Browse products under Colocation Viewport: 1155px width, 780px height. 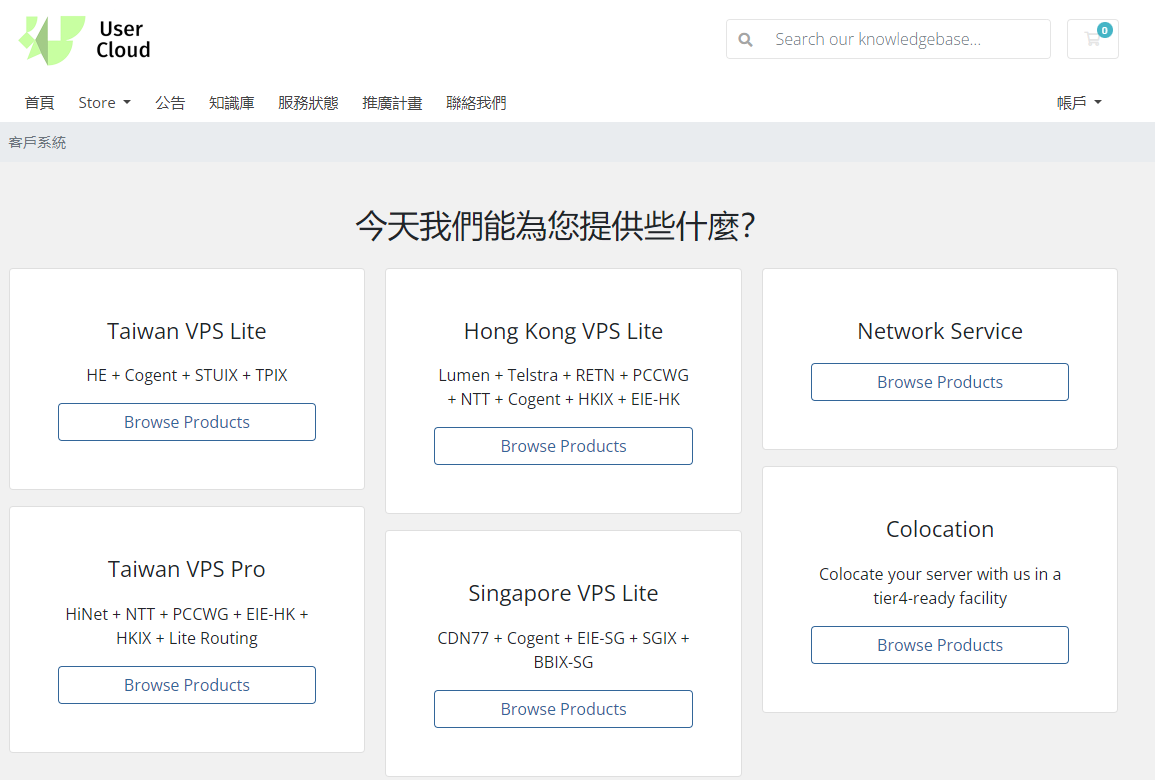tap(939, 645)
